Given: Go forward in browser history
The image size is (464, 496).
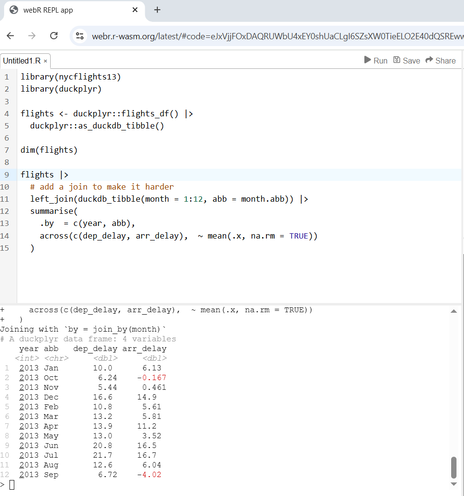Looking at the screenshot, I should point(32,36).
